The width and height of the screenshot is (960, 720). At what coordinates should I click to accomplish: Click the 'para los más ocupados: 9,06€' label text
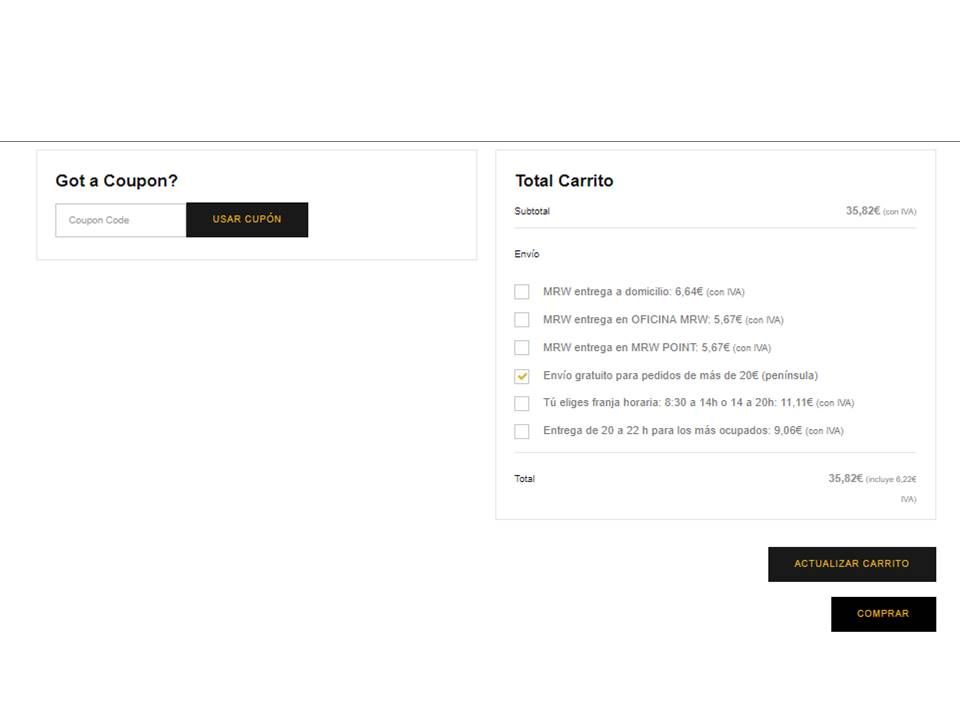point(727,430)
